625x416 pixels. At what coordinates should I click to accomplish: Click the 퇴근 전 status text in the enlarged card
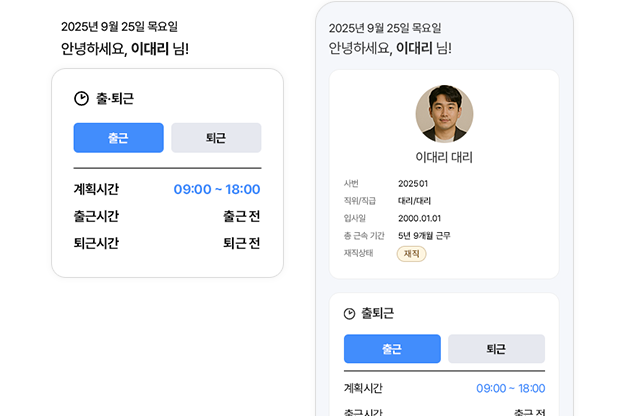[241, 243]
